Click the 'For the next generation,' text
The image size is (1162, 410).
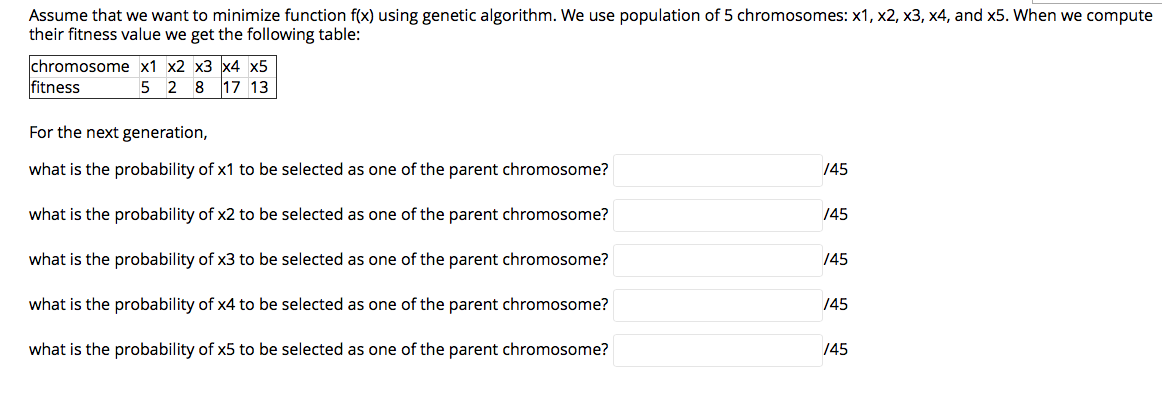pos(119,133)
